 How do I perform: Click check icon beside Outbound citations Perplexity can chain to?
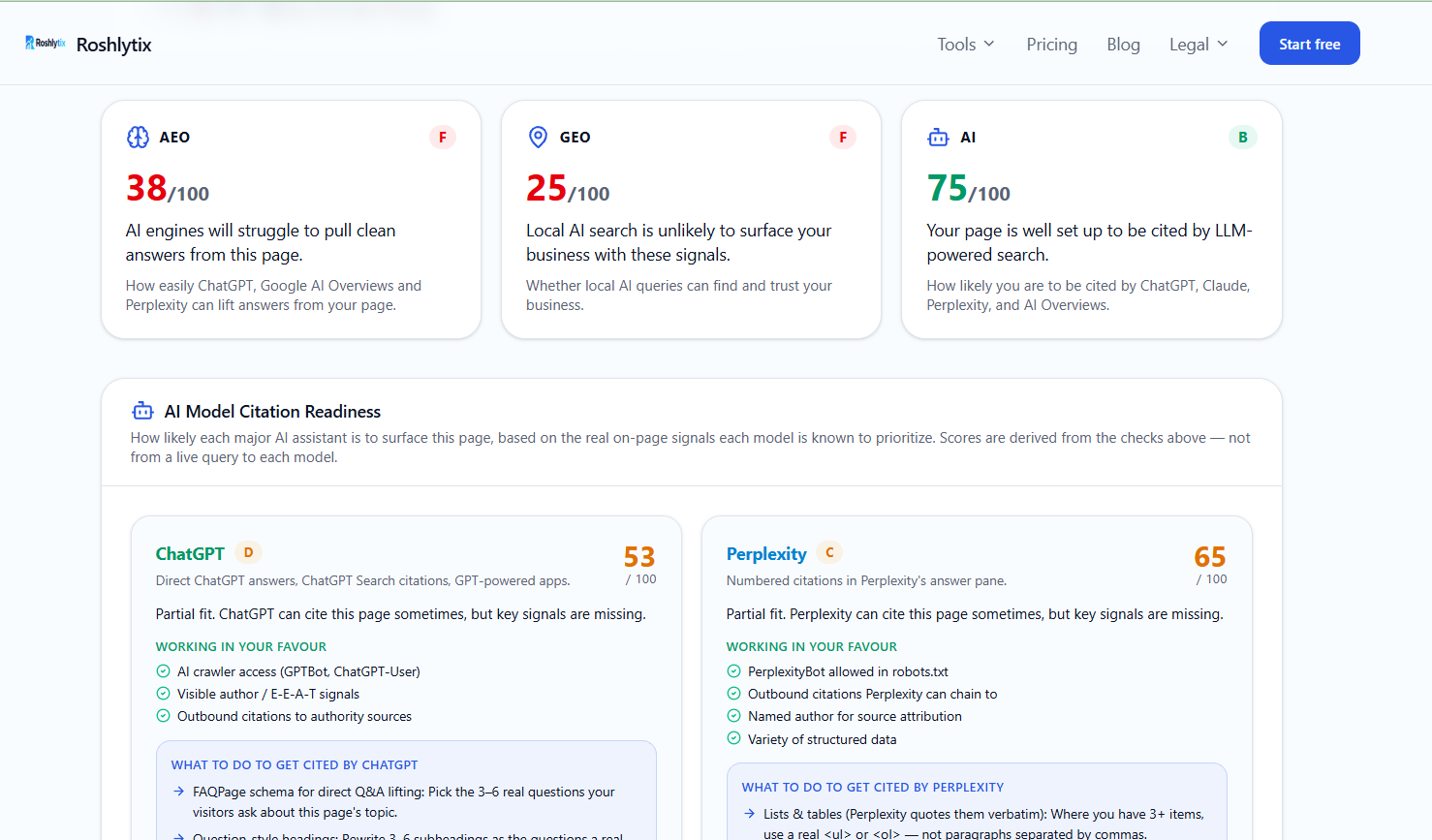(x=733, y=694)
